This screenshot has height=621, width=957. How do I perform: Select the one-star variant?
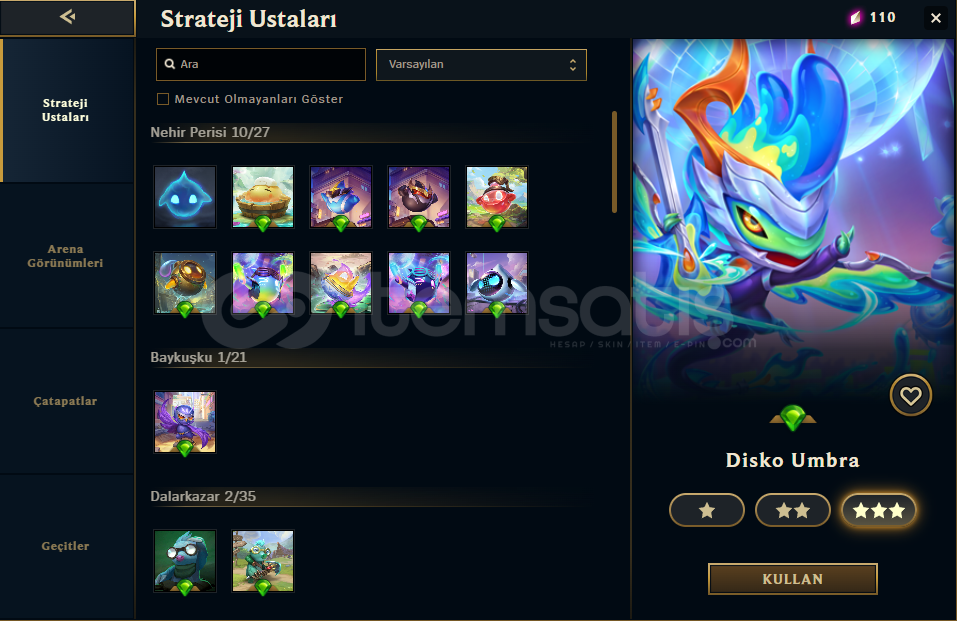[707, 510]
